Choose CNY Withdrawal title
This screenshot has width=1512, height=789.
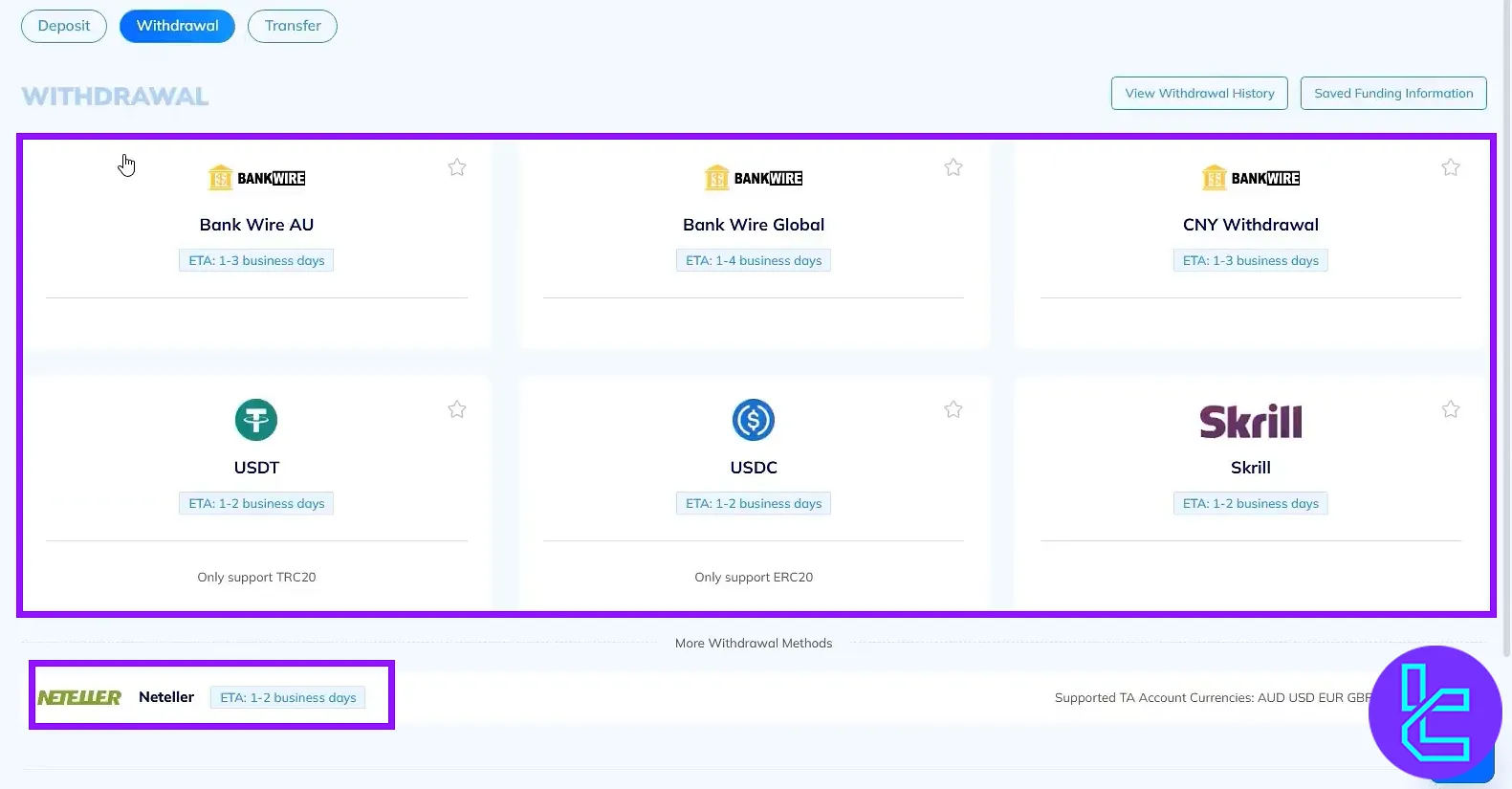(1251, 225)
